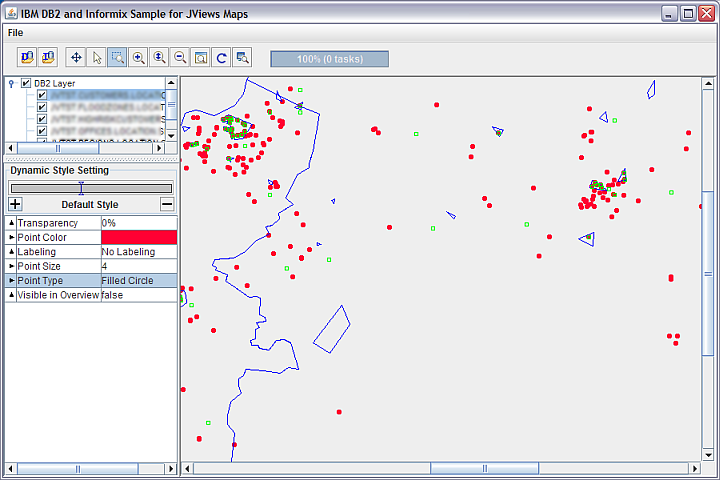Screen dimensions: 720x480
Task: Select the arrow pointer selection tool
Action: pyautogui.click(x=96, y=57)
